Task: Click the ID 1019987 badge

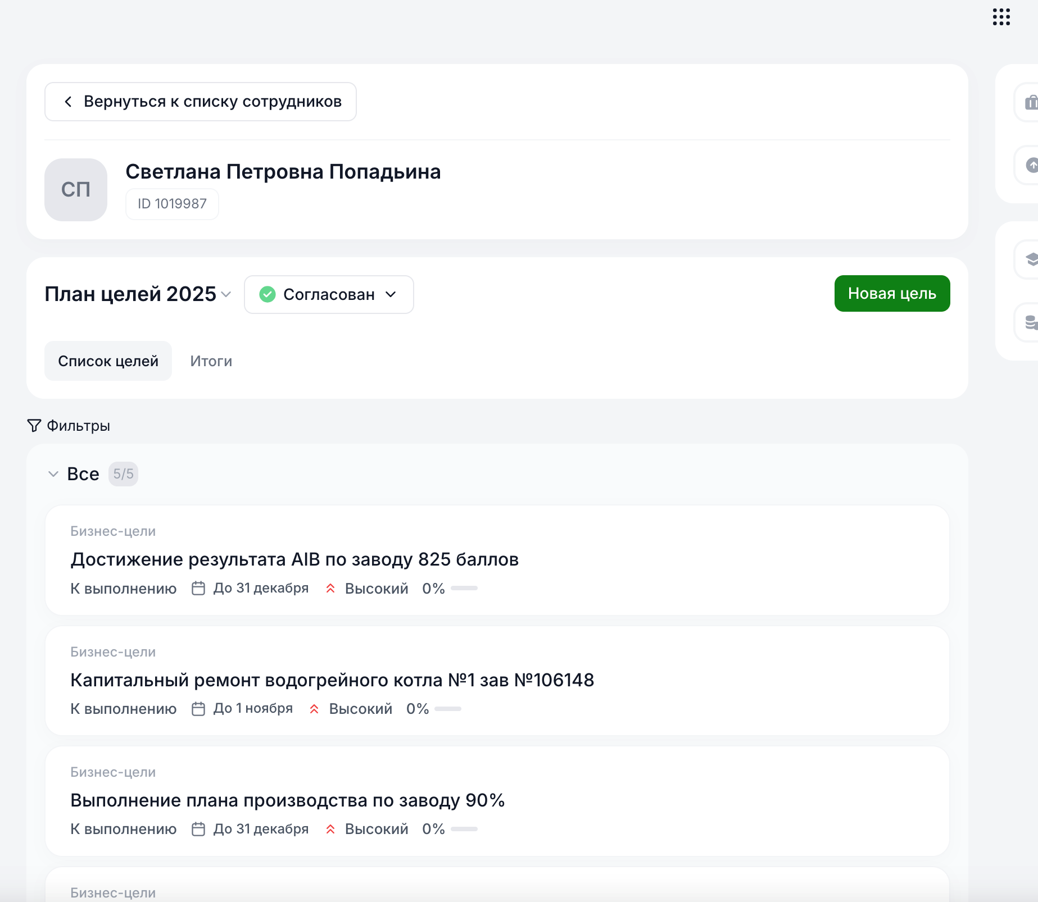Action: click(x=172, y=204)
